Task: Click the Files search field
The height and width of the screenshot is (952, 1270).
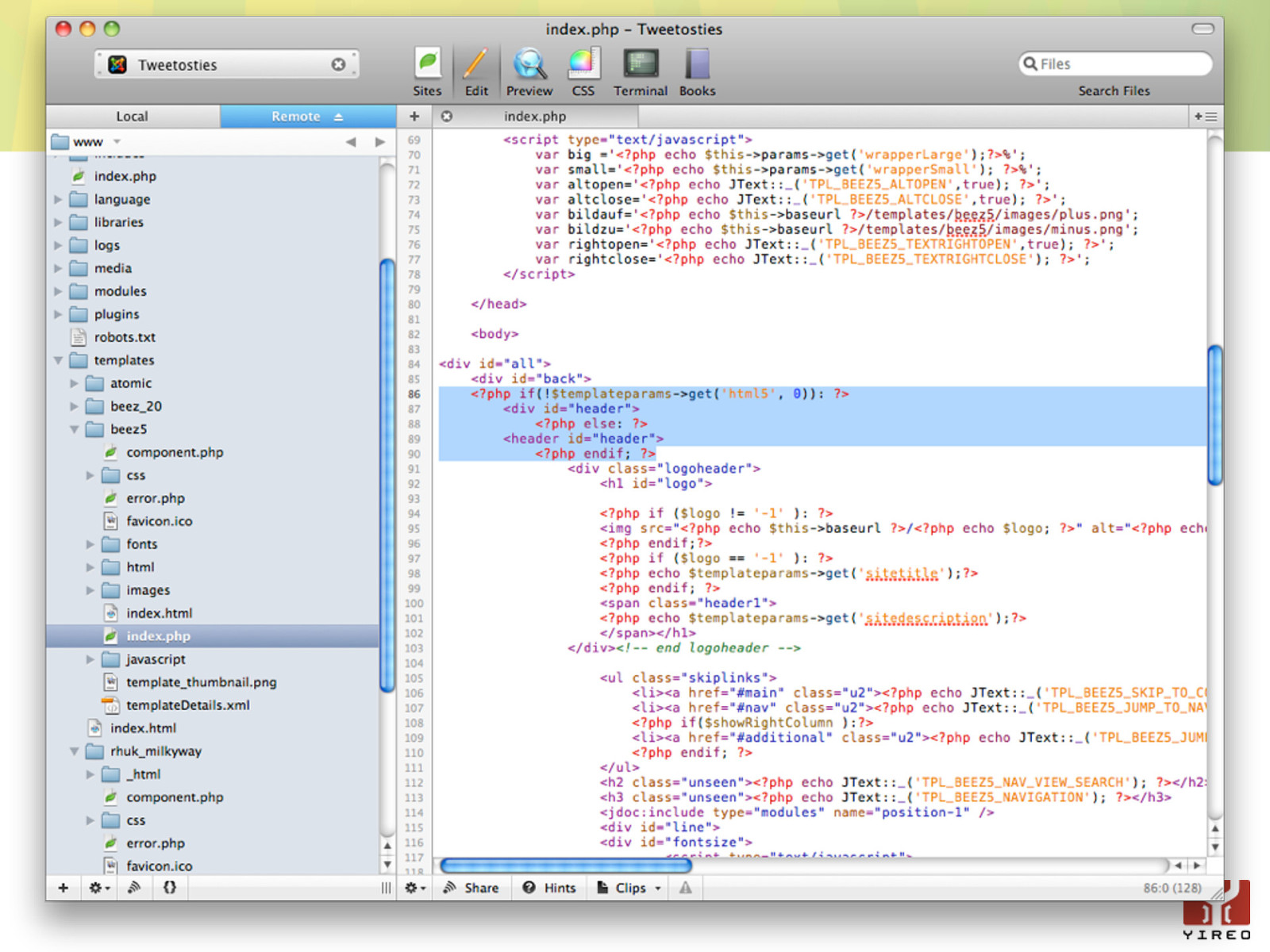Action: pos(1115,63)
